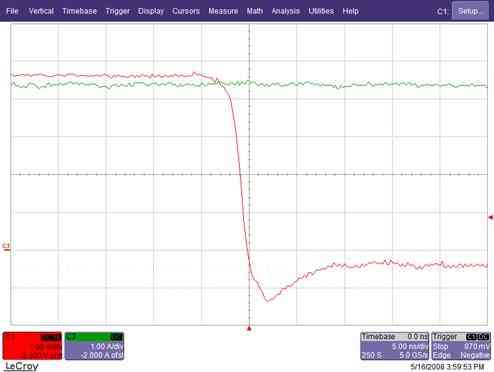Open the File menu

pyautogui.click(x=12, y=11)
